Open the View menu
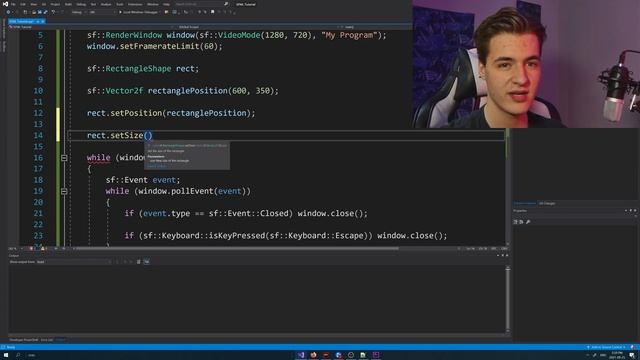The width and height of the screenshot is (640, 360). coord(33,4)
